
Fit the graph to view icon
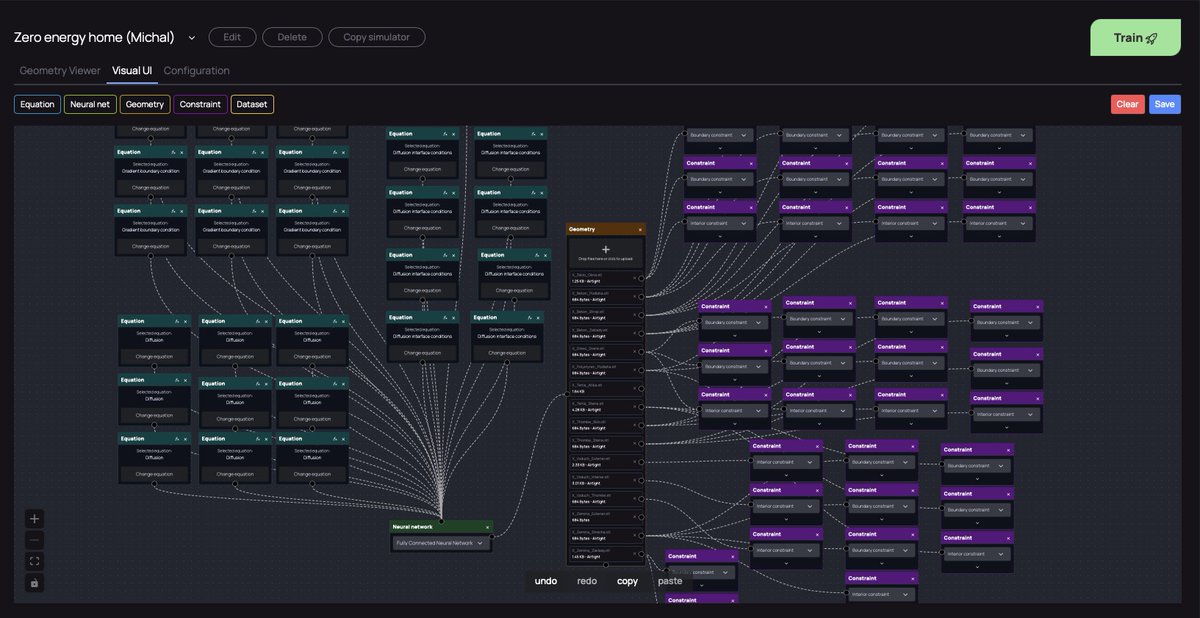[x=35, y=561]
